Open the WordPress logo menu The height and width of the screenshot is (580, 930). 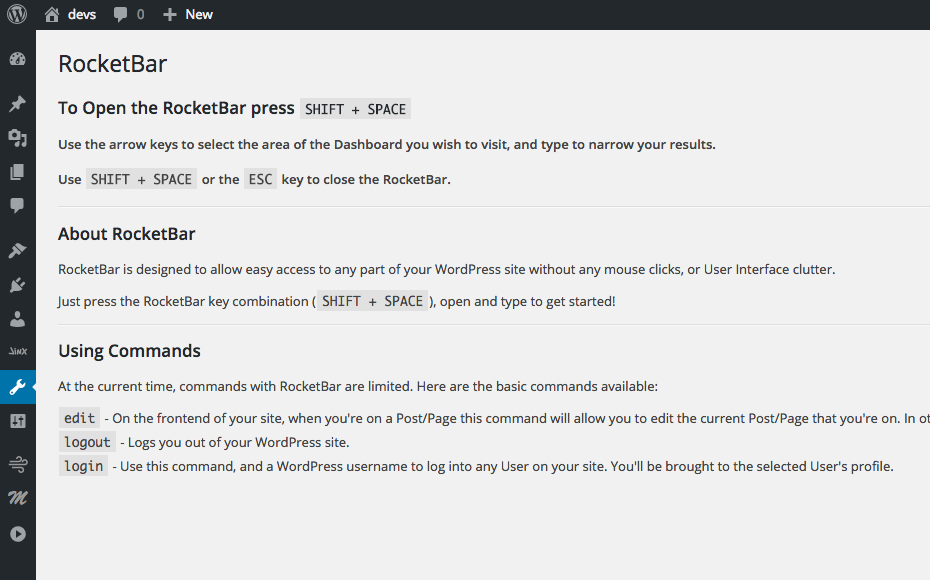17,14
